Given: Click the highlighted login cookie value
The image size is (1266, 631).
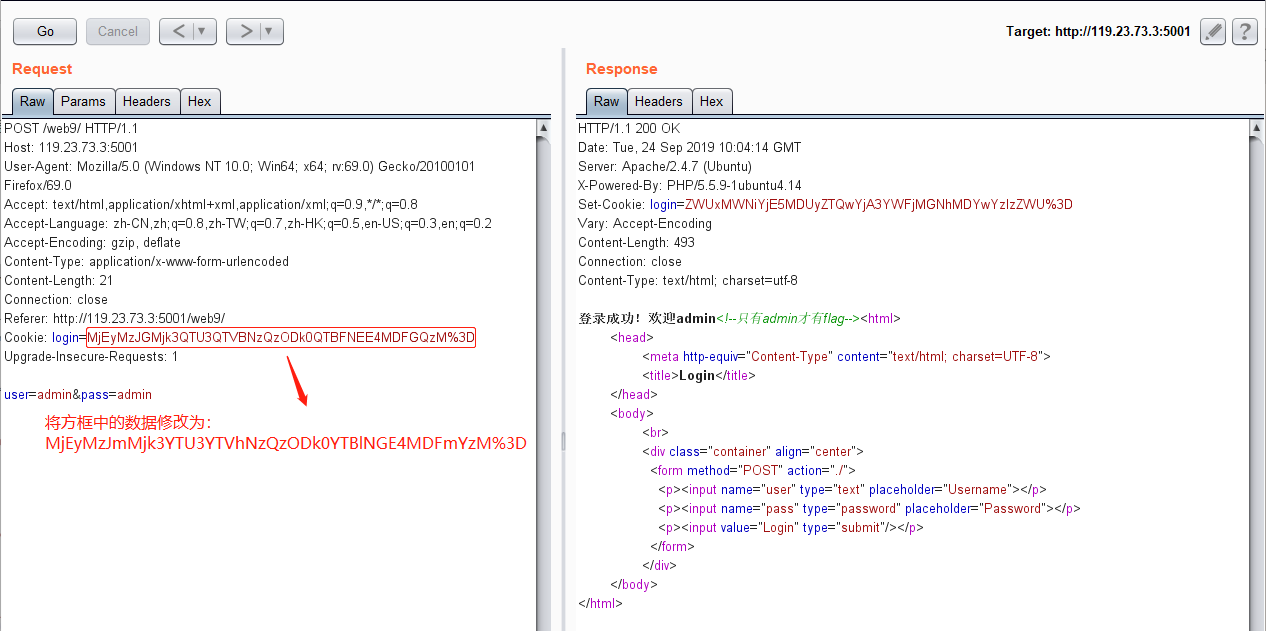Looking at the screenshot, I should click(x=278, y=337).
